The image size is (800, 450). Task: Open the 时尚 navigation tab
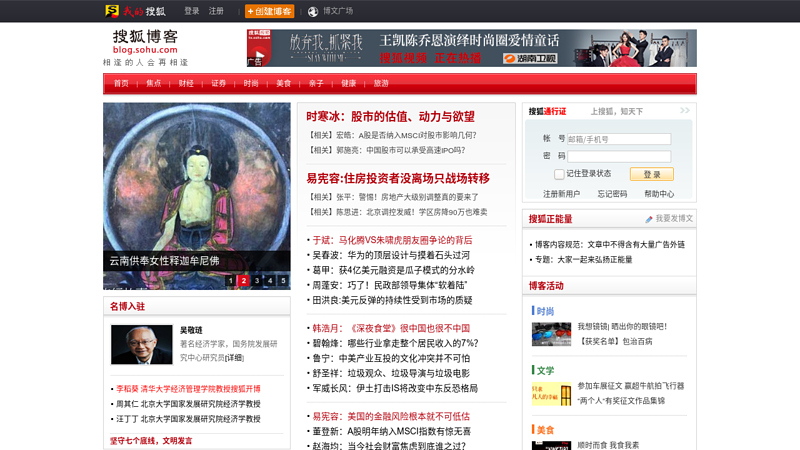[251, 83]
